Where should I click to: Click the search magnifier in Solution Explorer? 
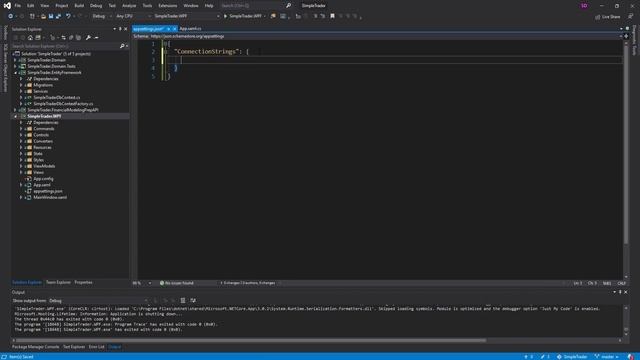pos(122,46)
